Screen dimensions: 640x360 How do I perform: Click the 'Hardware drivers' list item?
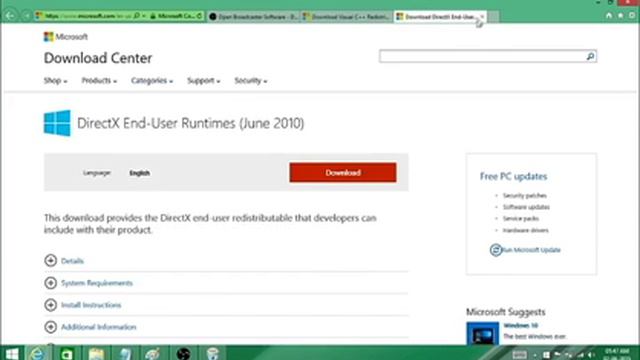coord(526,230)
